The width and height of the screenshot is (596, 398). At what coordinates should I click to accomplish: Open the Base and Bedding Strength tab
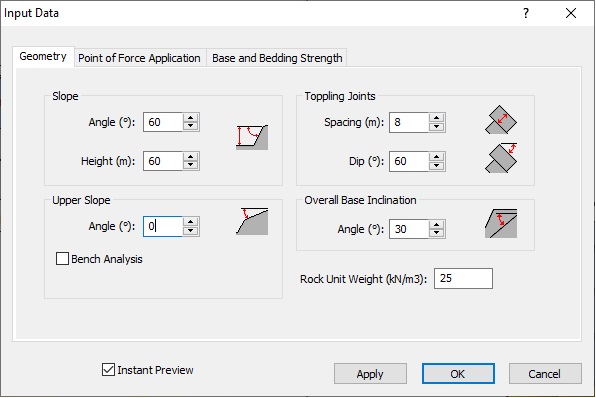(277, 58)
